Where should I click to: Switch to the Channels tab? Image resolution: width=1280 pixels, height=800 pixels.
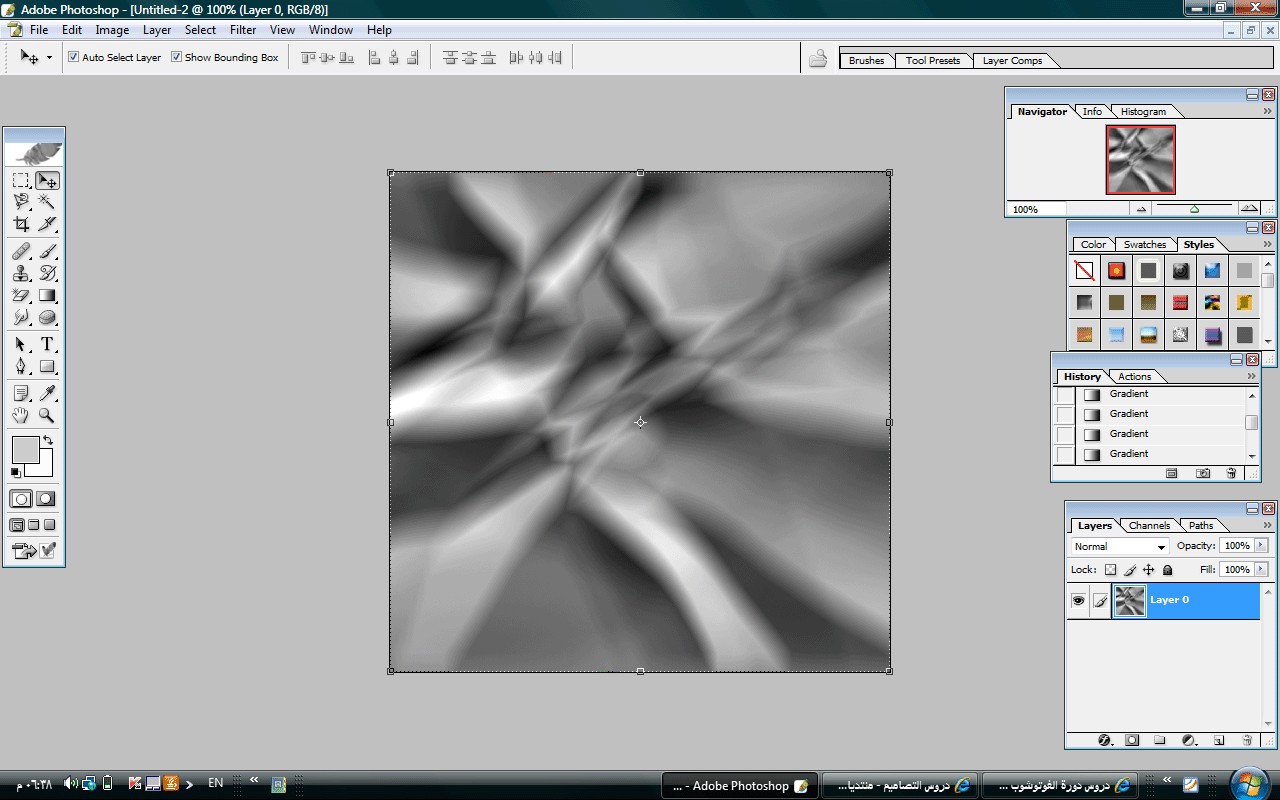point(1149,525)
